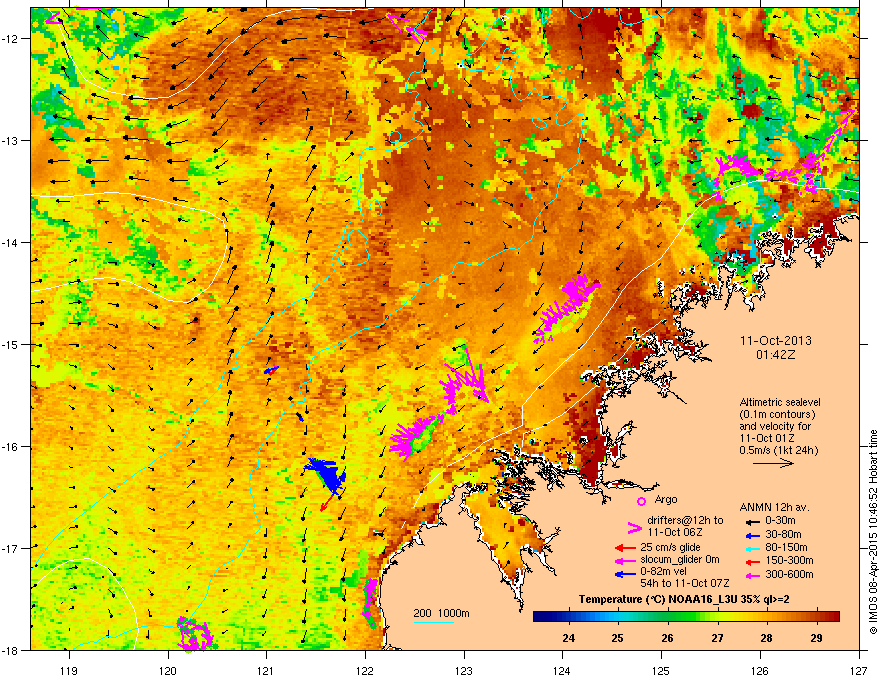The width and height of the screenshot is (880, 680).
Task: Click the longitude axis label '124'
Action: (x=562, y=670)
